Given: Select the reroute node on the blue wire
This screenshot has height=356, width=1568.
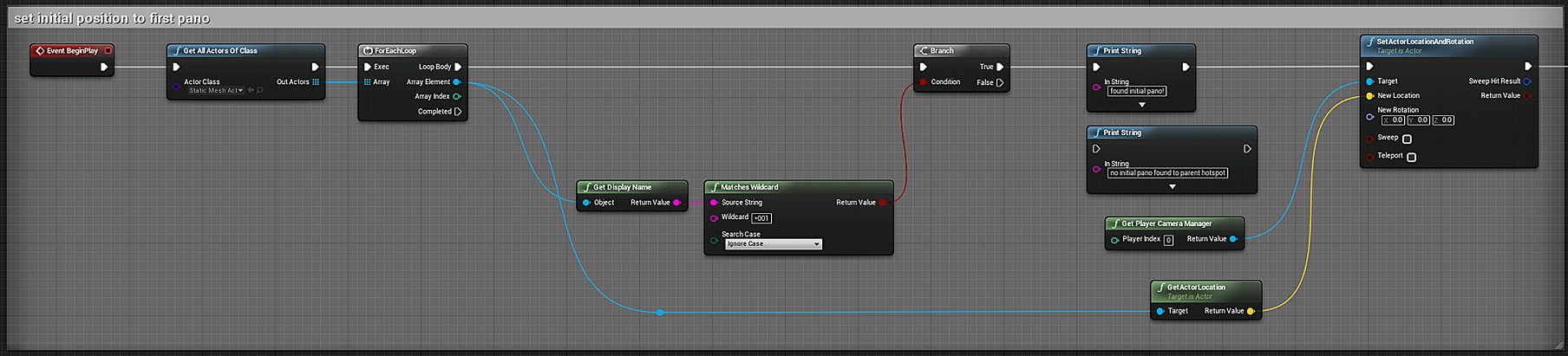Looking at the screenshot, I should pyautogui.click(x=660, y=312).
